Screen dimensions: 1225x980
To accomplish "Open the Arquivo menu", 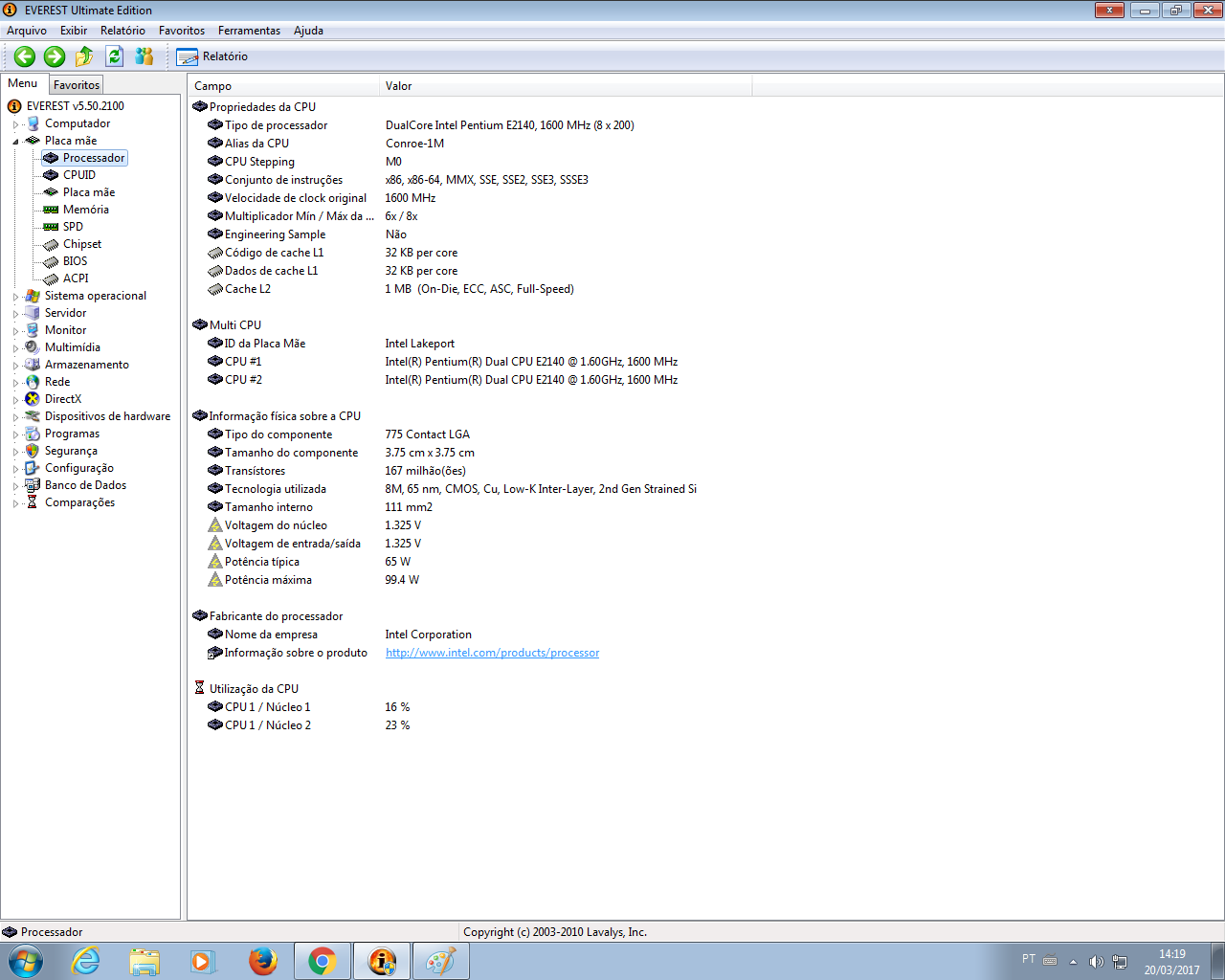I will click(x=27, y=31).
